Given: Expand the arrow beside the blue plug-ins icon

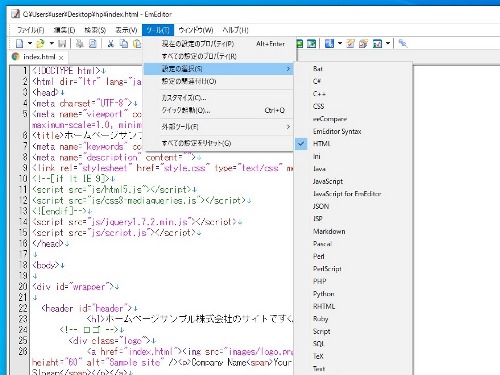Looking at the screenshot, I should click(x=340, y=43).
